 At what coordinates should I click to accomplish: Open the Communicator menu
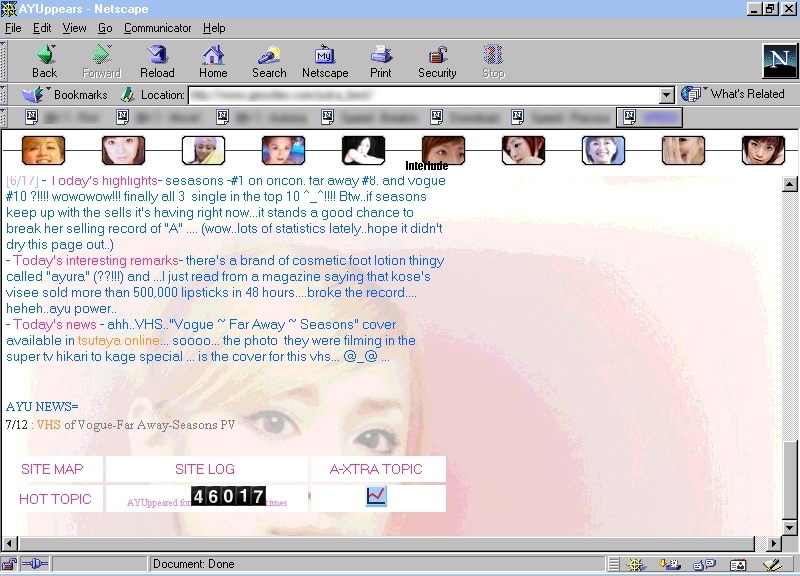(157, 28)
